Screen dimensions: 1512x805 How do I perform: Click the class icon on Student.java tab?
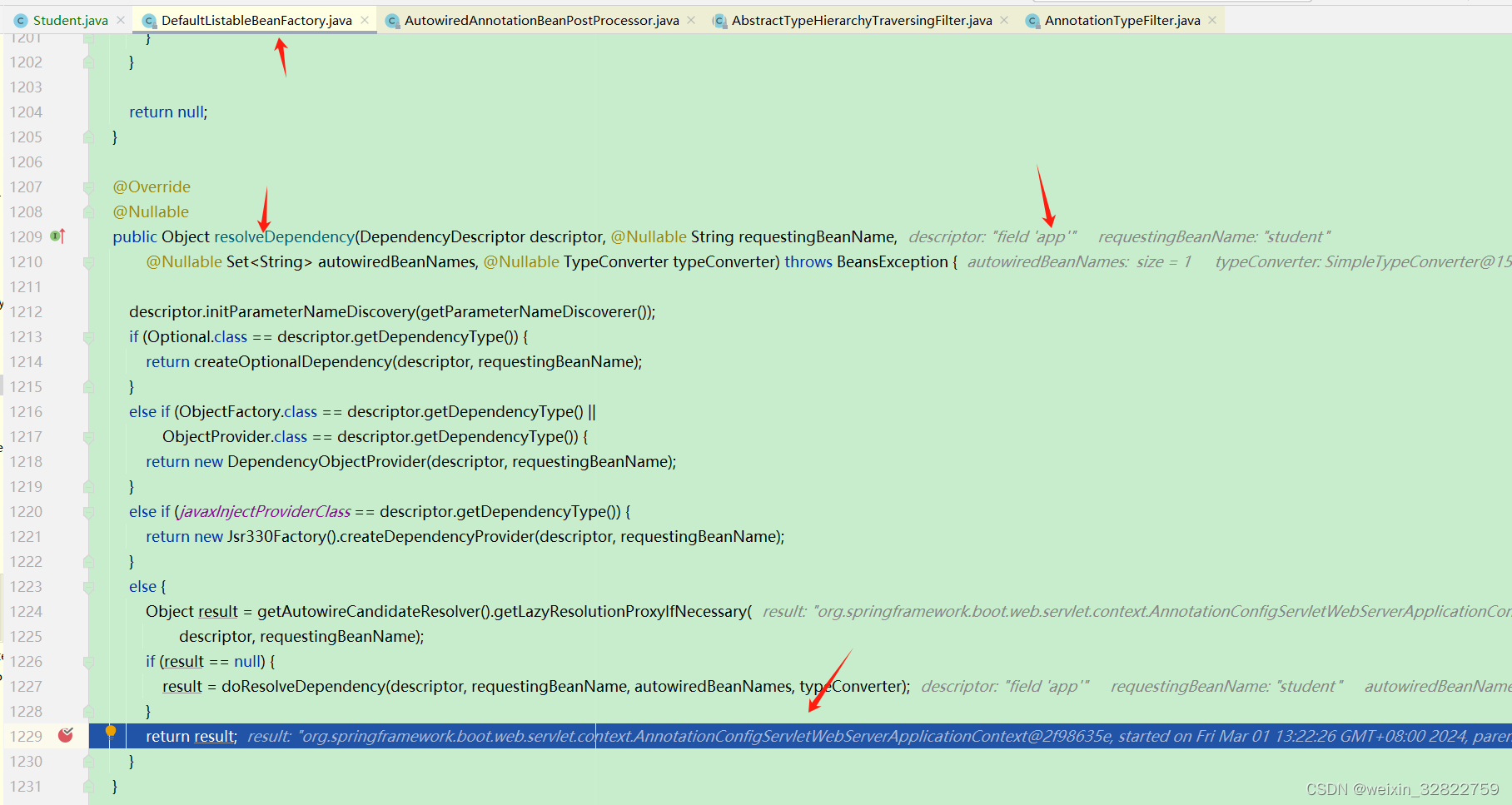coord(21,21)
